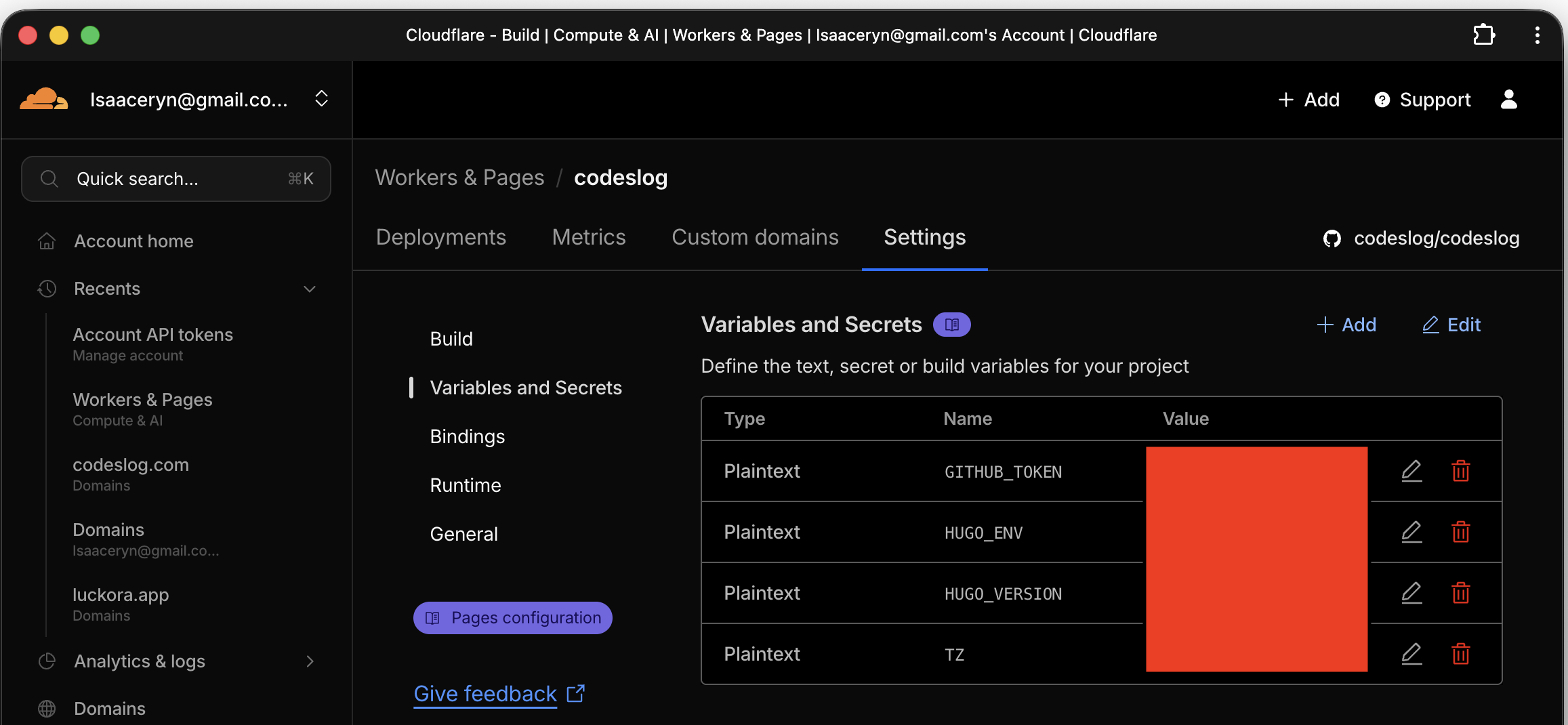The image size is (1568, 725).
Task: Click the Cloudflare logo in the sidebar
Action: coord(43,99)
